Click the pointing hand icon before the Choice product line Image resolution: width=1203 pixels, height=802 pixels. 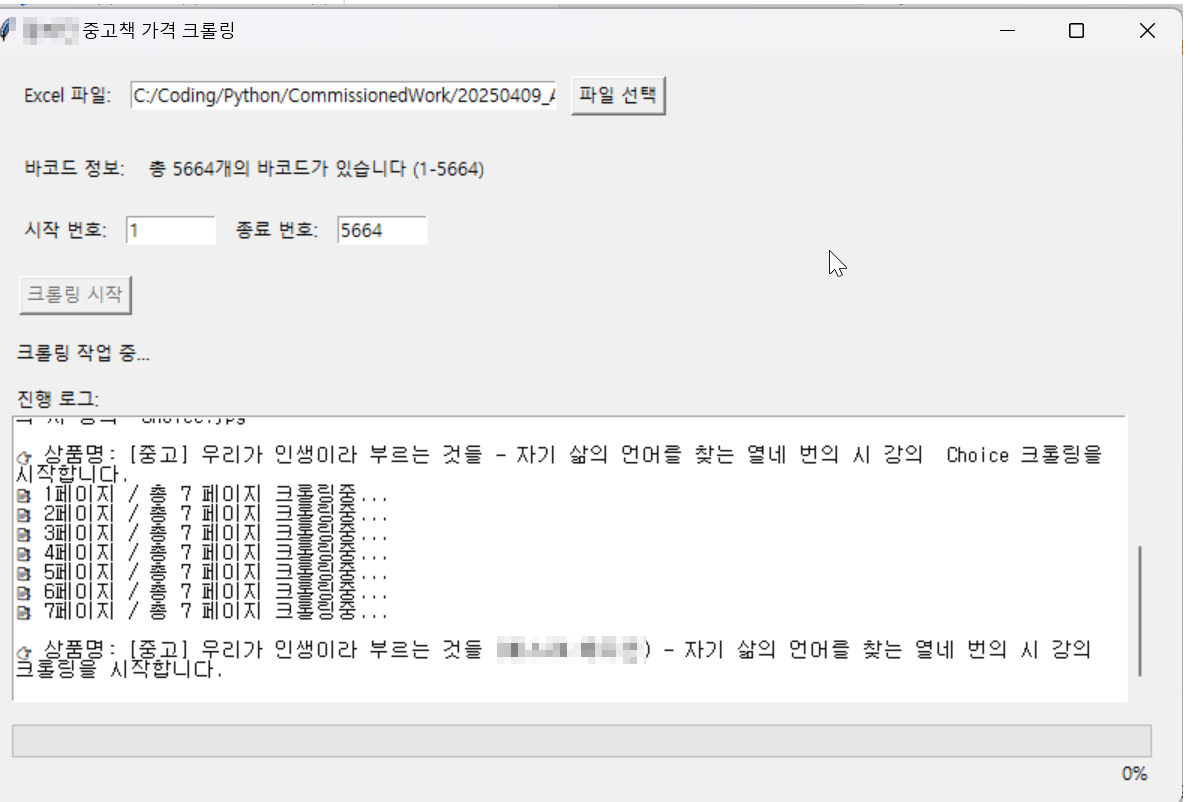24,457
